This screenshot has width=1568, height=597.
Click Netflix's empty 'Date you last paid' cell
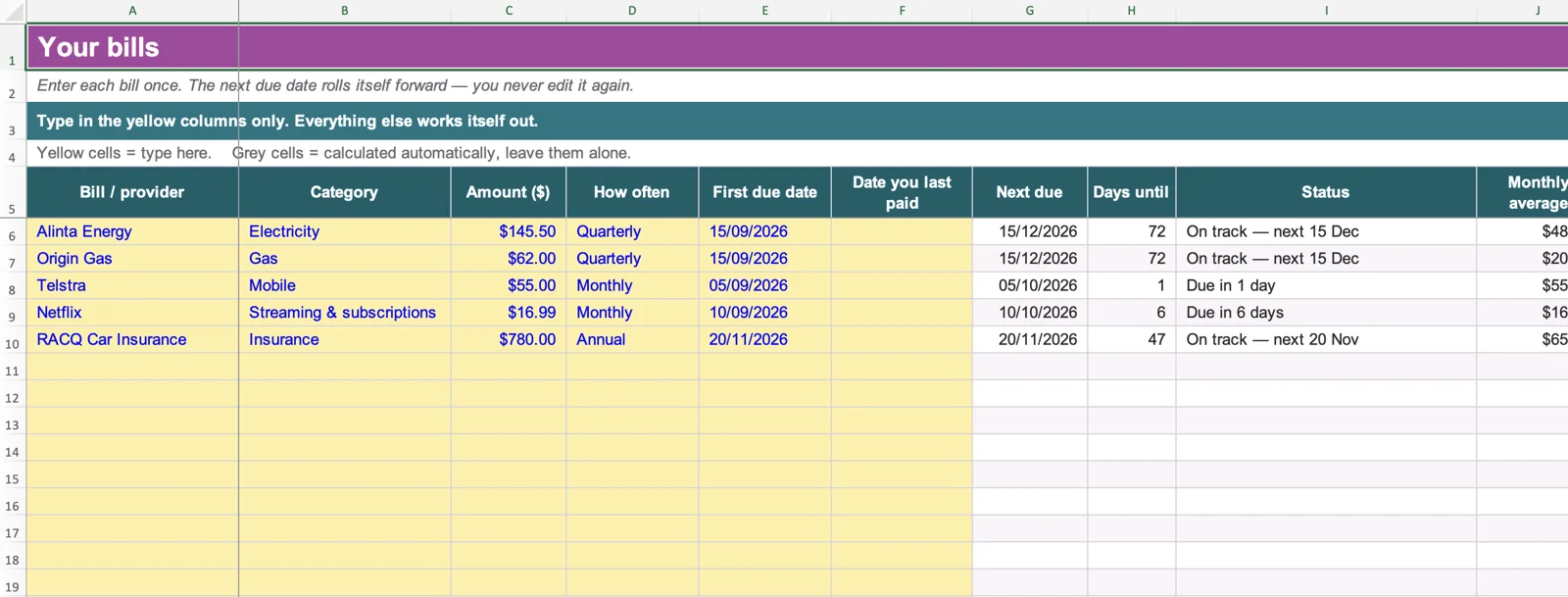pos(902,313)
